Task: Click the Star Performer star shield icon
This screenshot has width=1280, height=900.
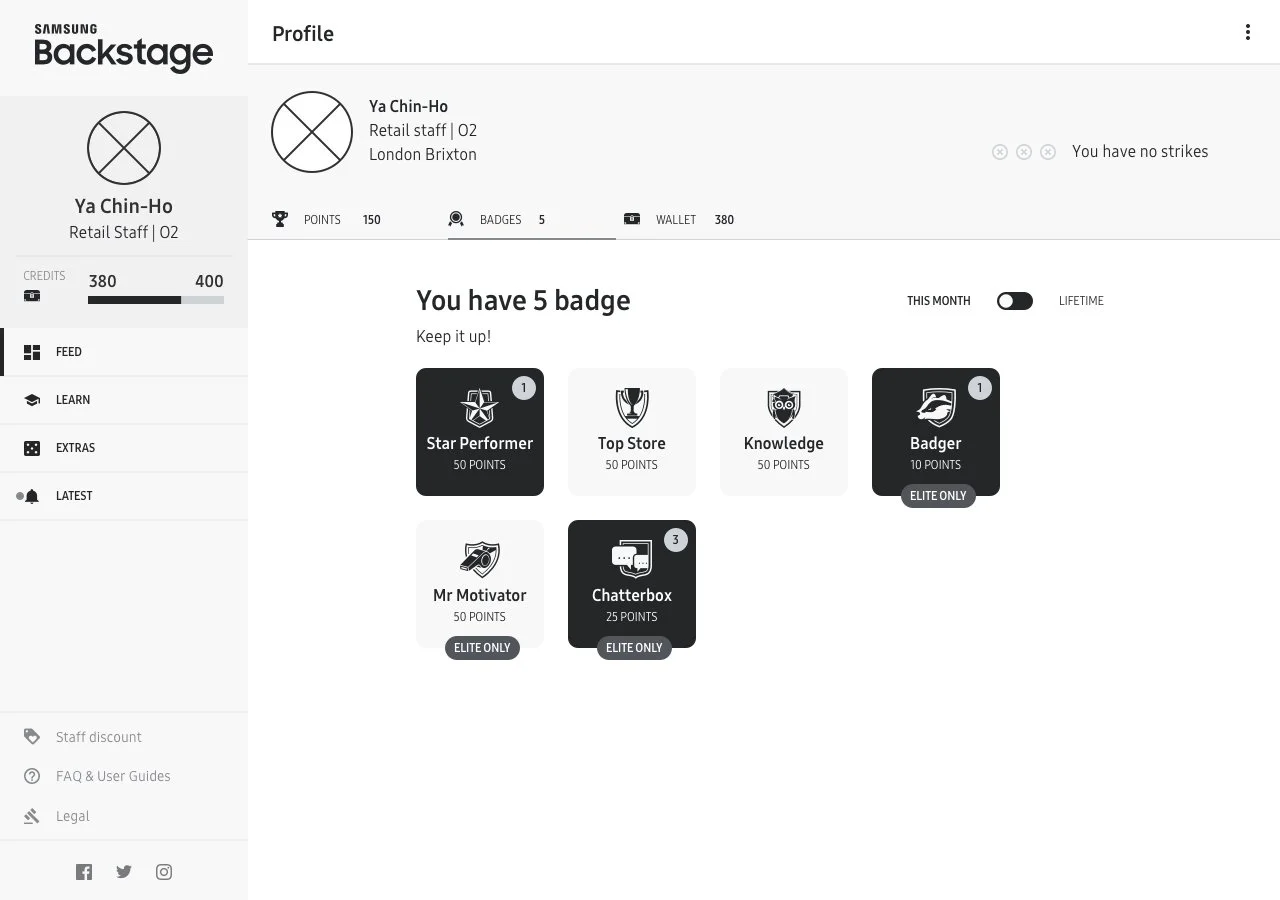Action: (x=480, y=408)
